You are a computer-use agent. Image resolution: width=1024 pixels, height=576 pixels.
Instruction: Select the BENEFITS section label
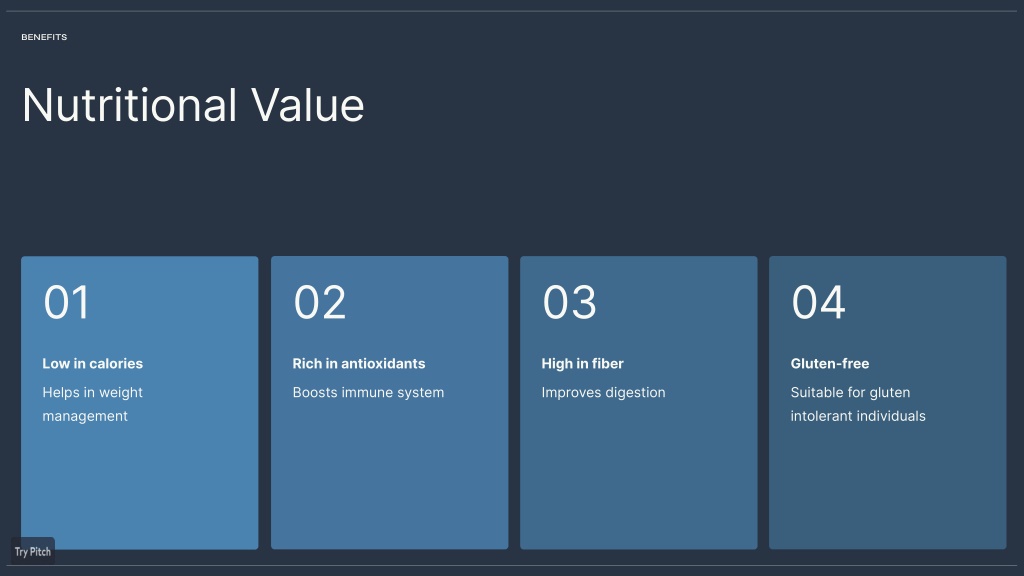(x=44, y=37)
